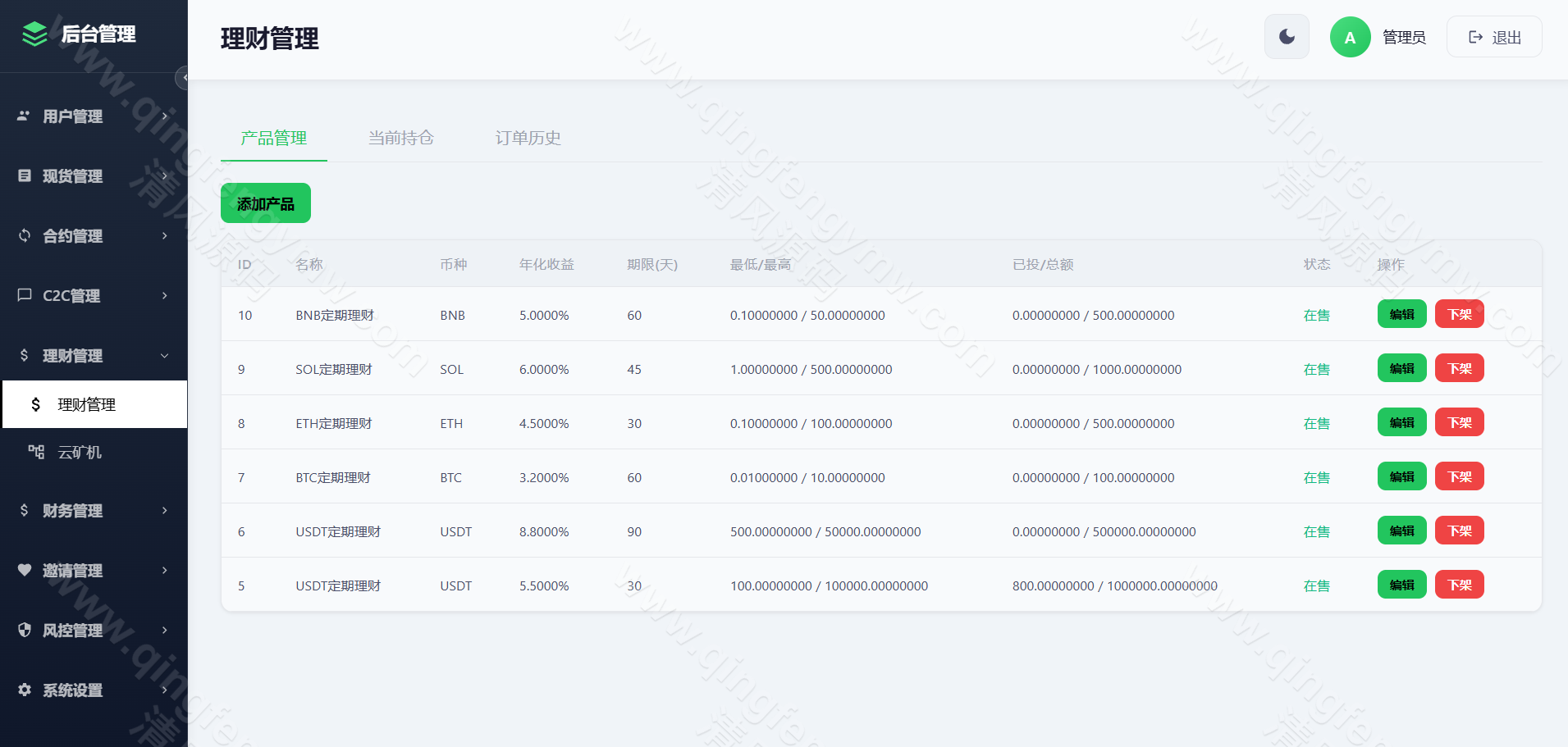1568x747 pixels.
Task: Click the 后台管理 sidebar title
Action: click(98, 34)
